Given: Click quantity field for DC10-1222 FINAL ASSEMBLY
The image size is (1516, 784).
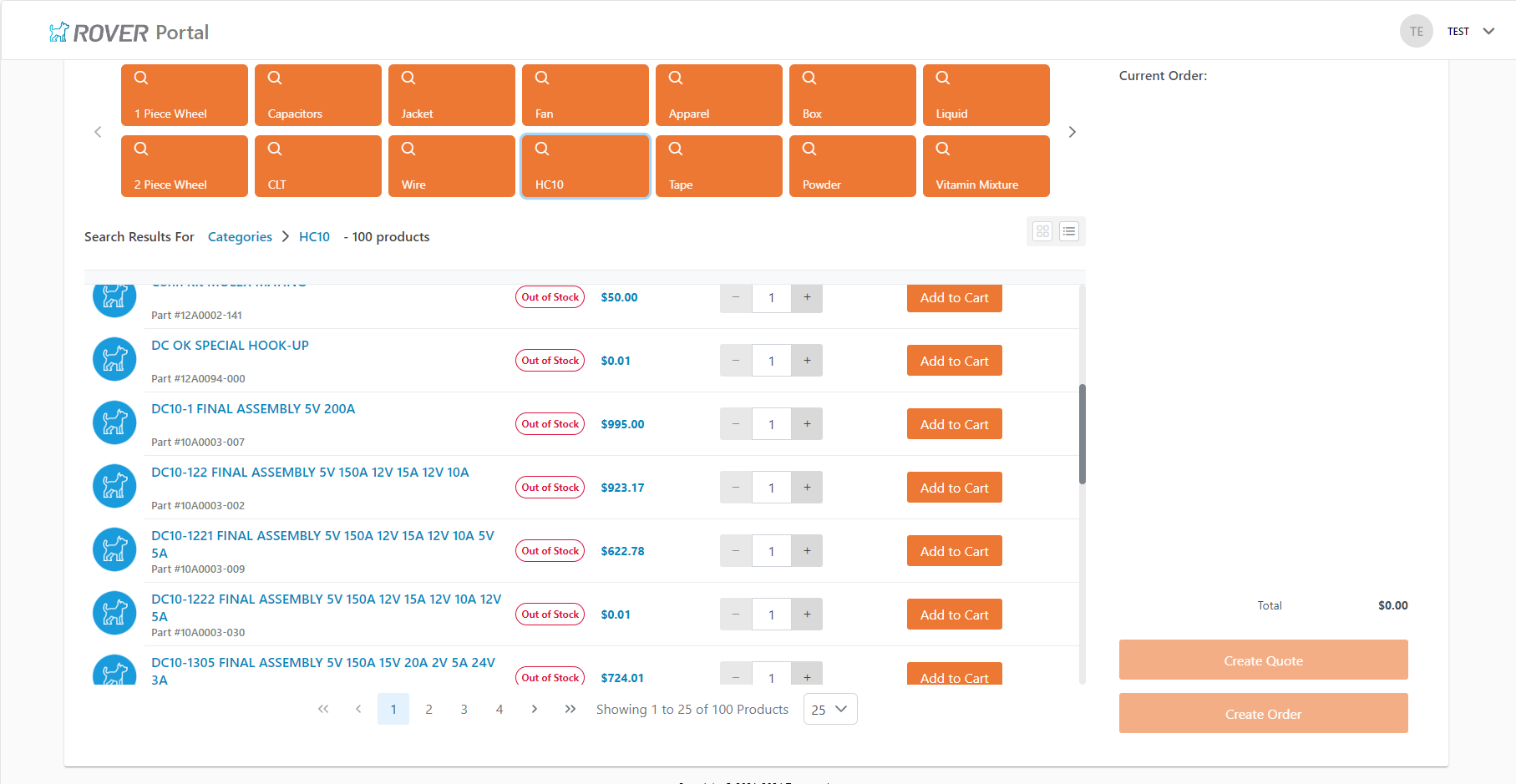Looking at the screenshot, I should 771,615.
